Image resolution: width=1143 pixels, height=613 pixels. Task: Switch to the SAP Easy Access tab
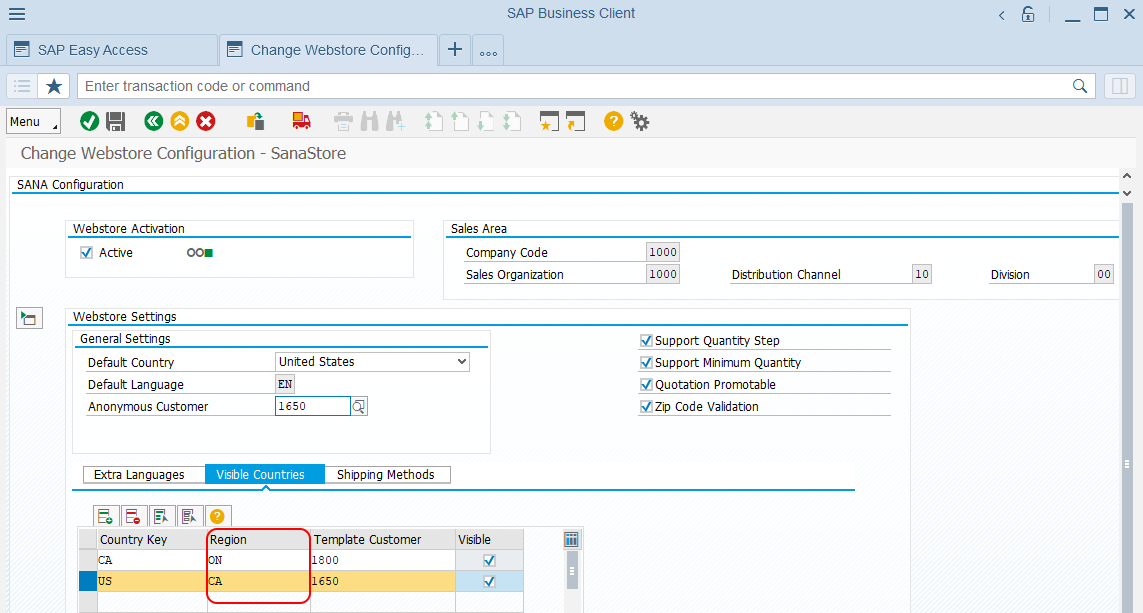(x=112, y=50)
